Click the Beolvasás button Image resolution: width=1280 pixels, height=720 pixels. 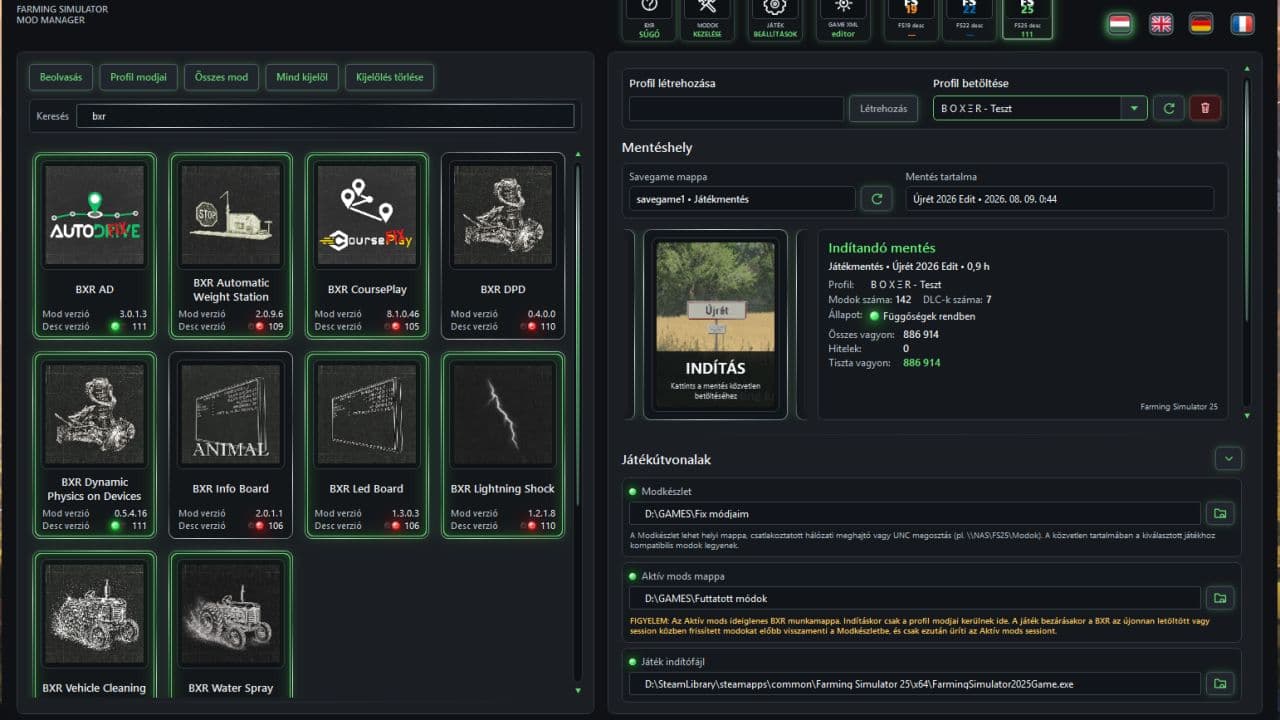(x=61, y=77)
